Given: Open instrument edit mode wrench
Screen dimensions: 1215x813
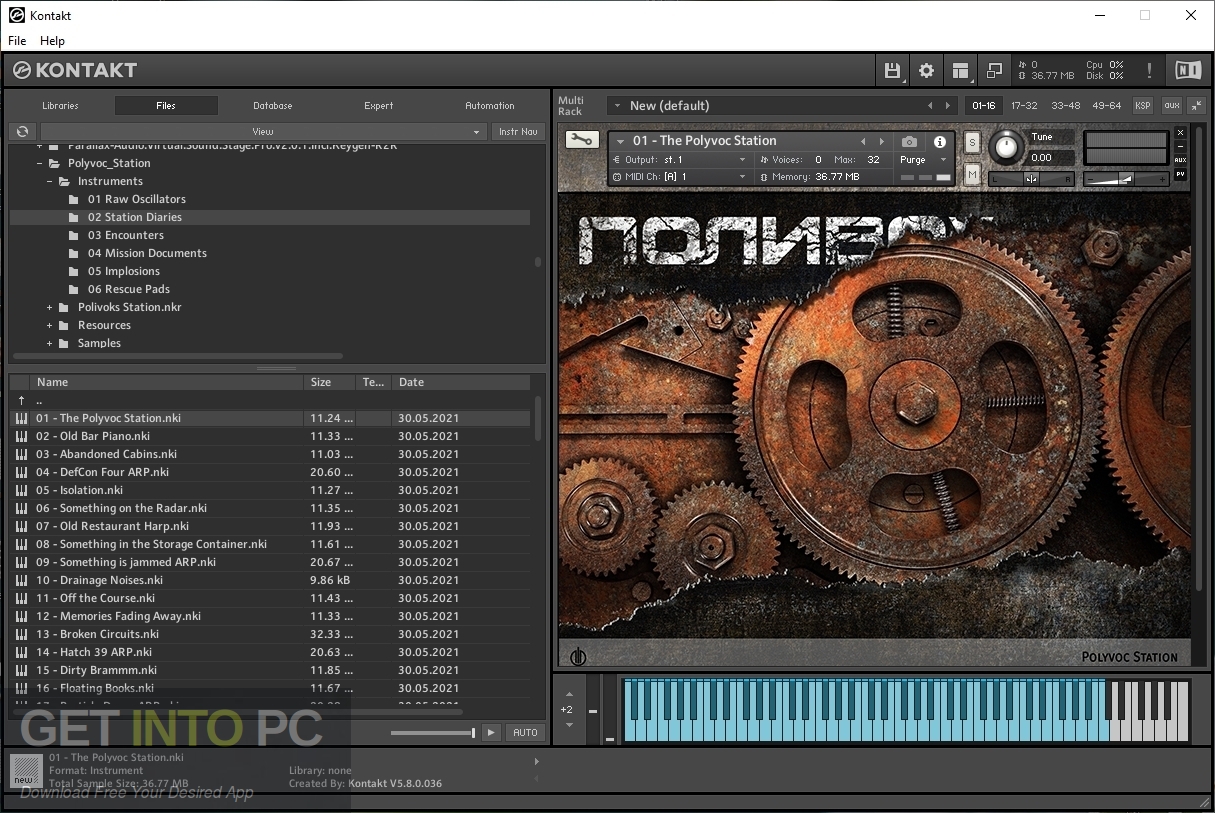Looking at the screenshot, I should point(581,140).
